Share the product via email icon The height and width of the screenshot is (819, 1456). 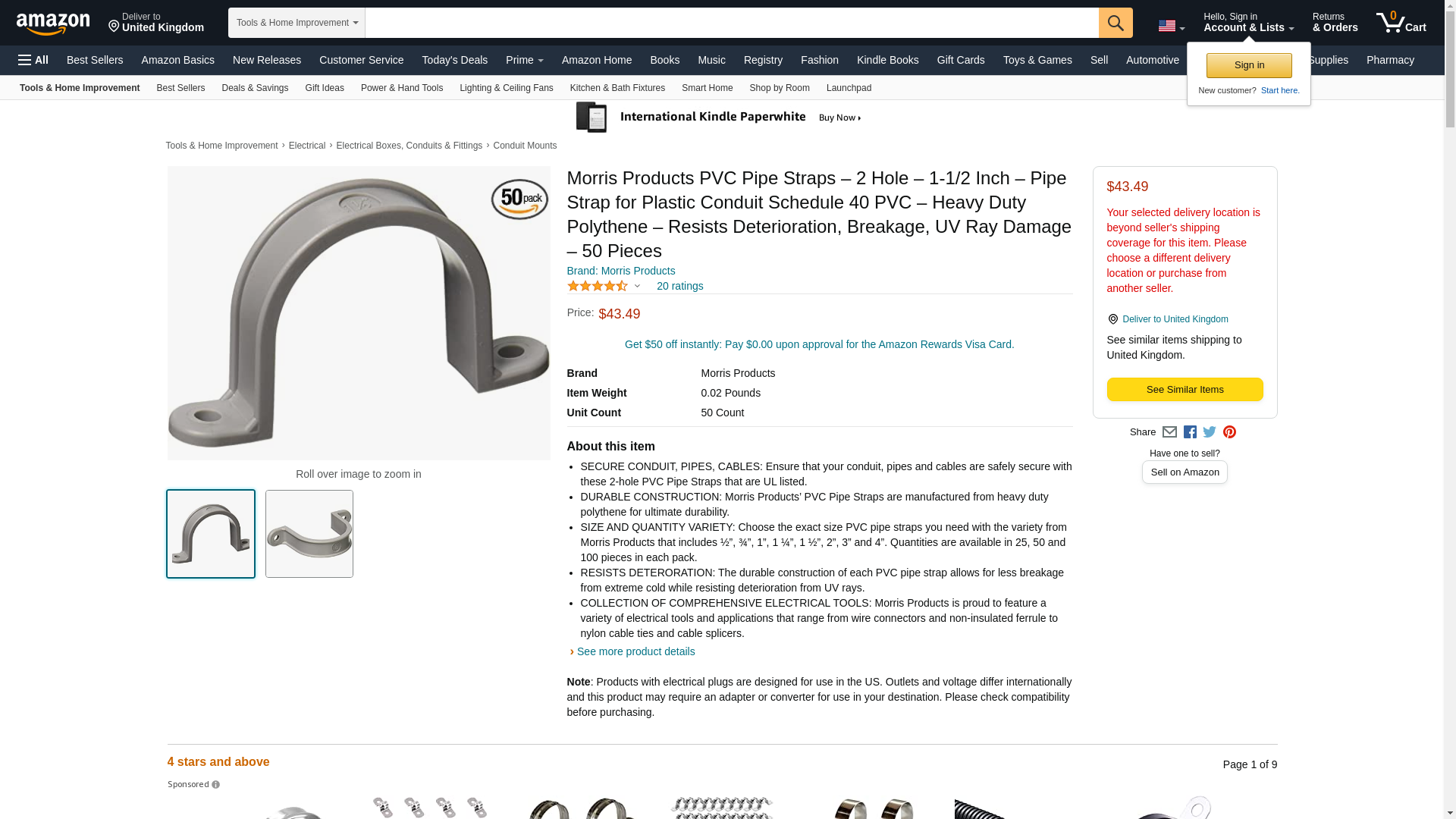[x=1169, y=432]
